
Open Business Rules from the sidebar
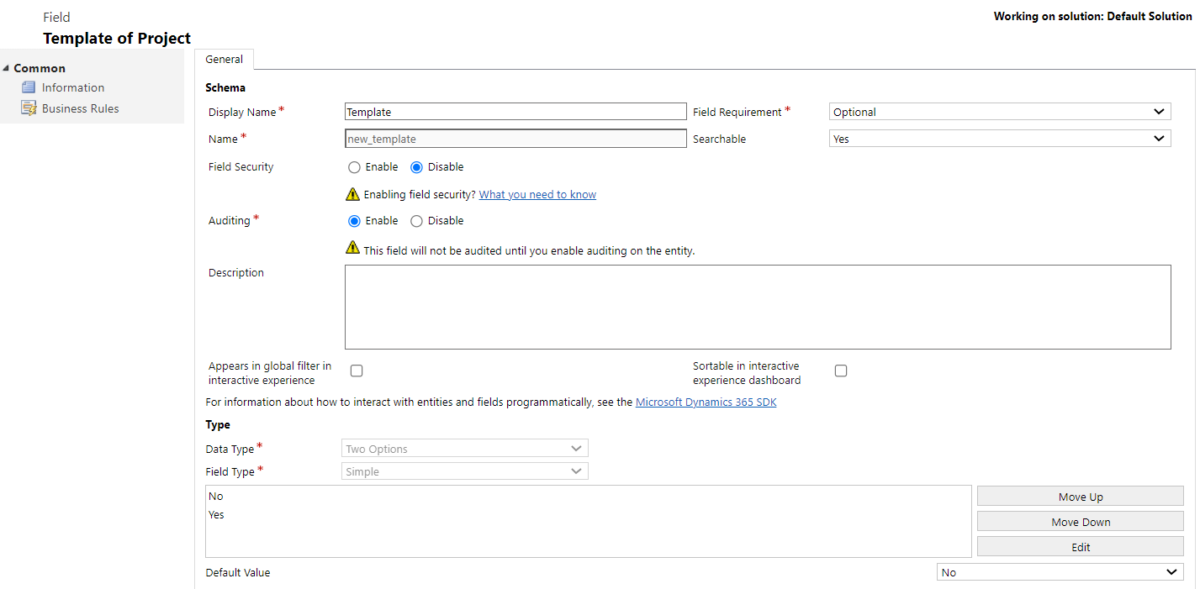[x=79, y=108]
